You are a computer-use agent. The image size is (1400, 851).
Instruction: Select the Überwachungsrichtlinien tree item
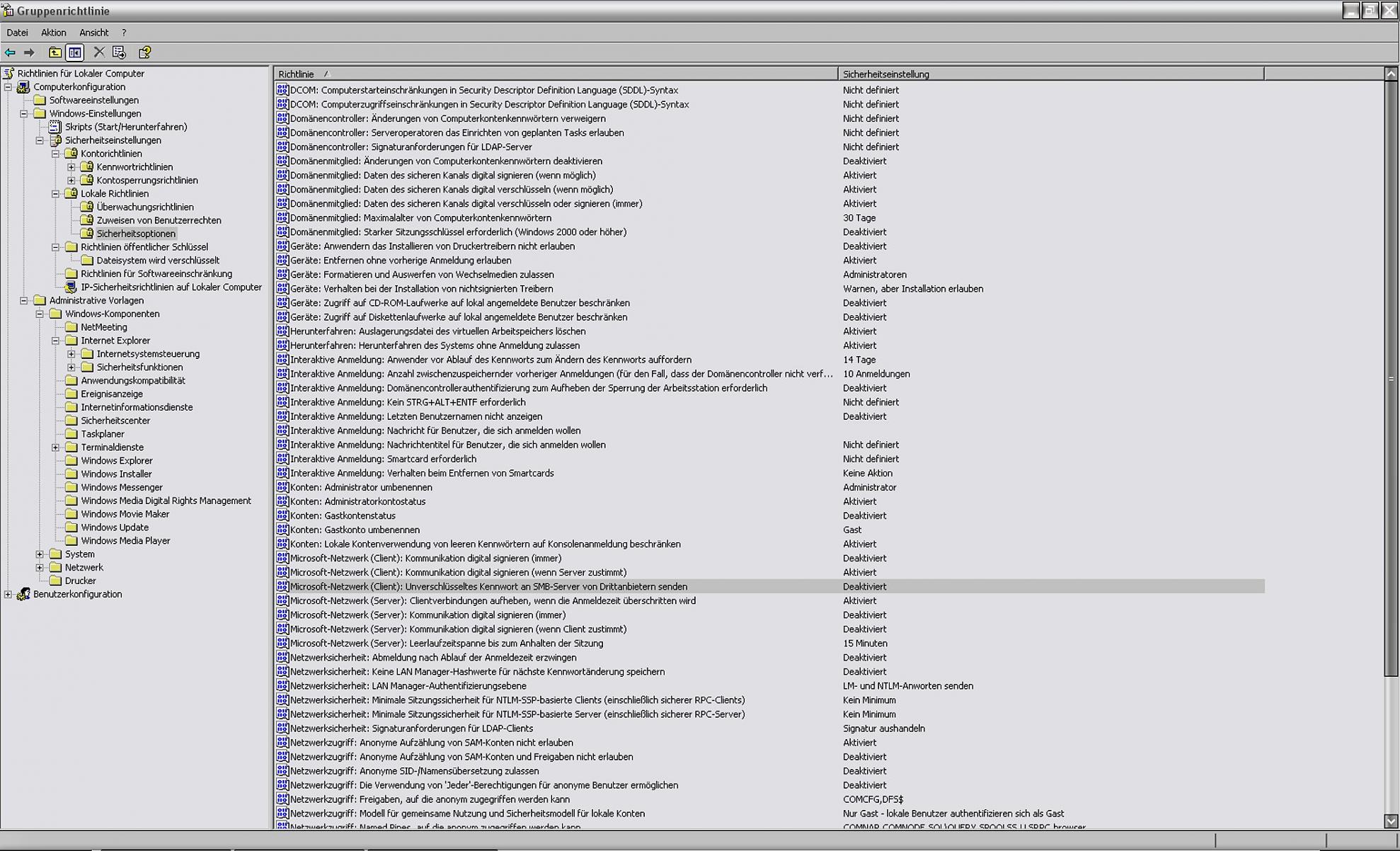(144, 207)
